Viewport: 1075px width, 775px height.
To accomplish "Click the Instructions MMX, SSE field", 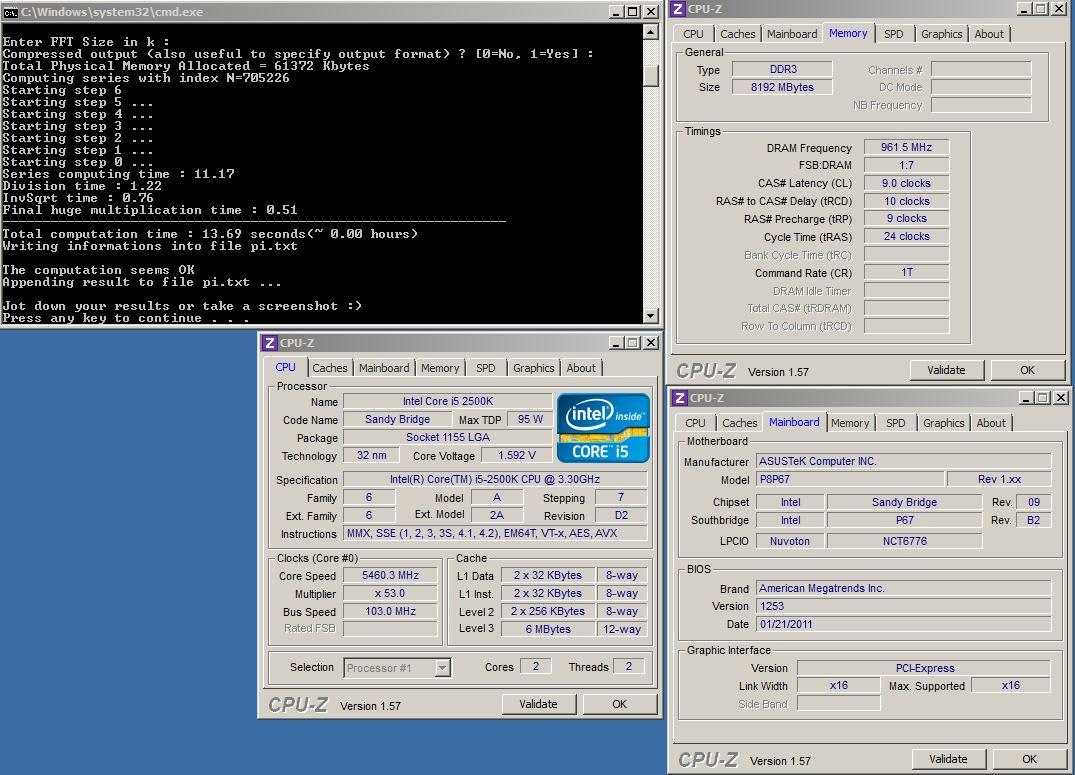I will tap(495, 533).
